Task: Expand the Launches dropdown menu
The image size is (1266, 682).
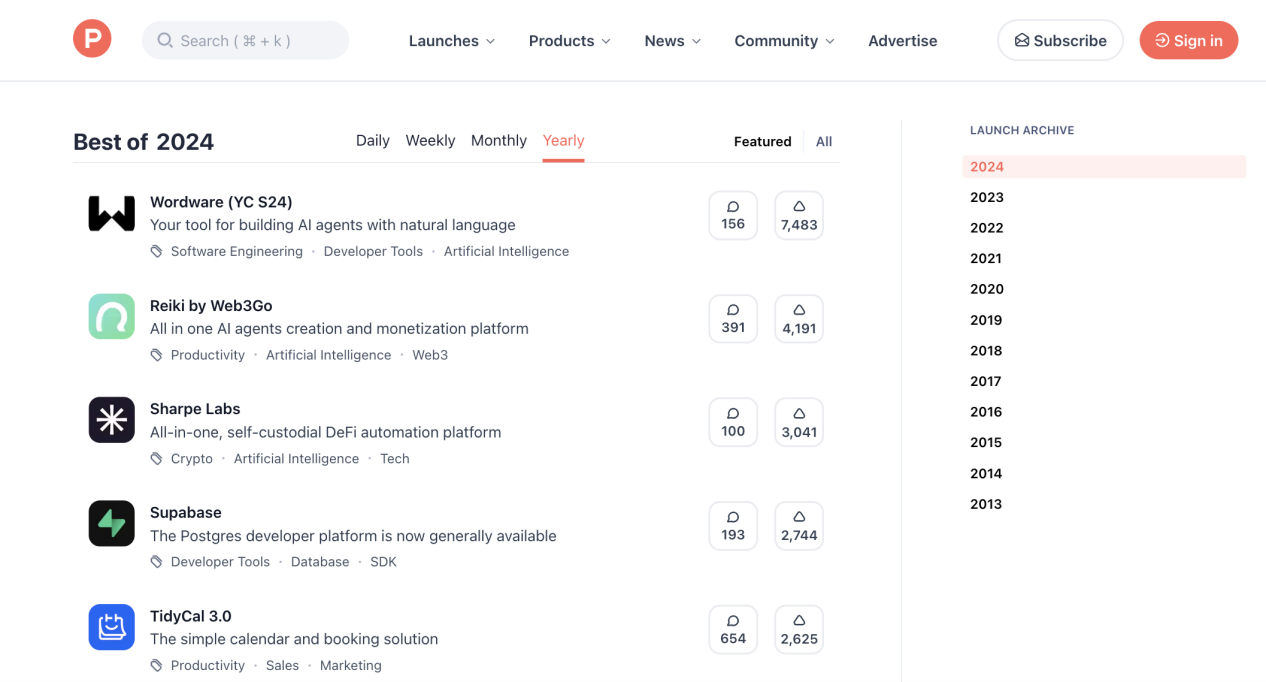Action: 452,41
